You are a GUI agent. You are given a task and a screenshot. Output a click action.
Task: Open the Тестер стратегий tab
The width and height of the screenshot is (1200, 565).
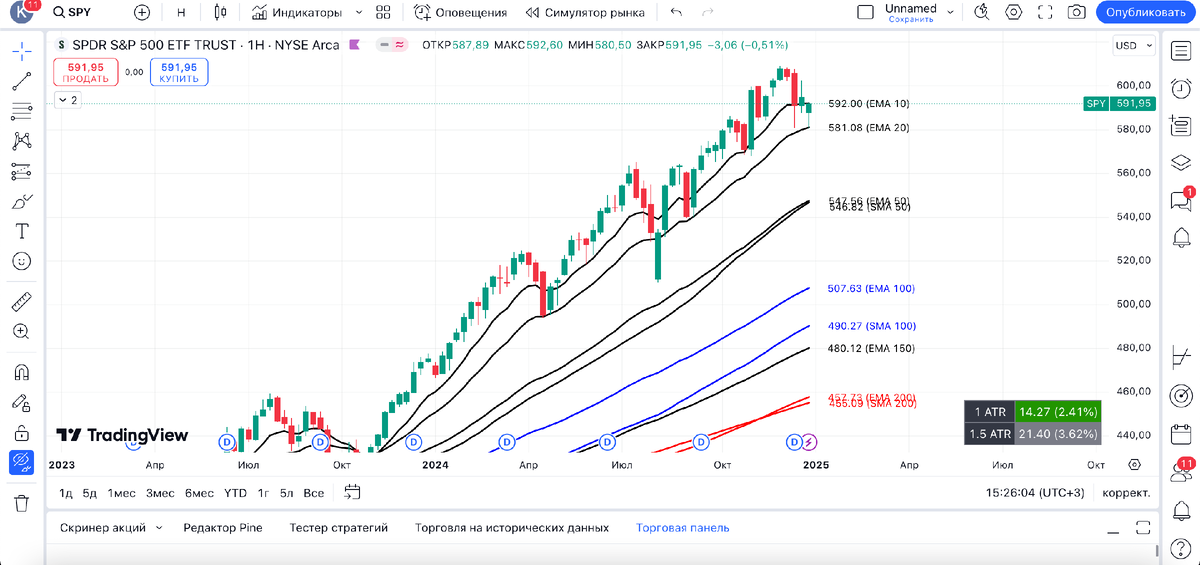pos(338,527)
